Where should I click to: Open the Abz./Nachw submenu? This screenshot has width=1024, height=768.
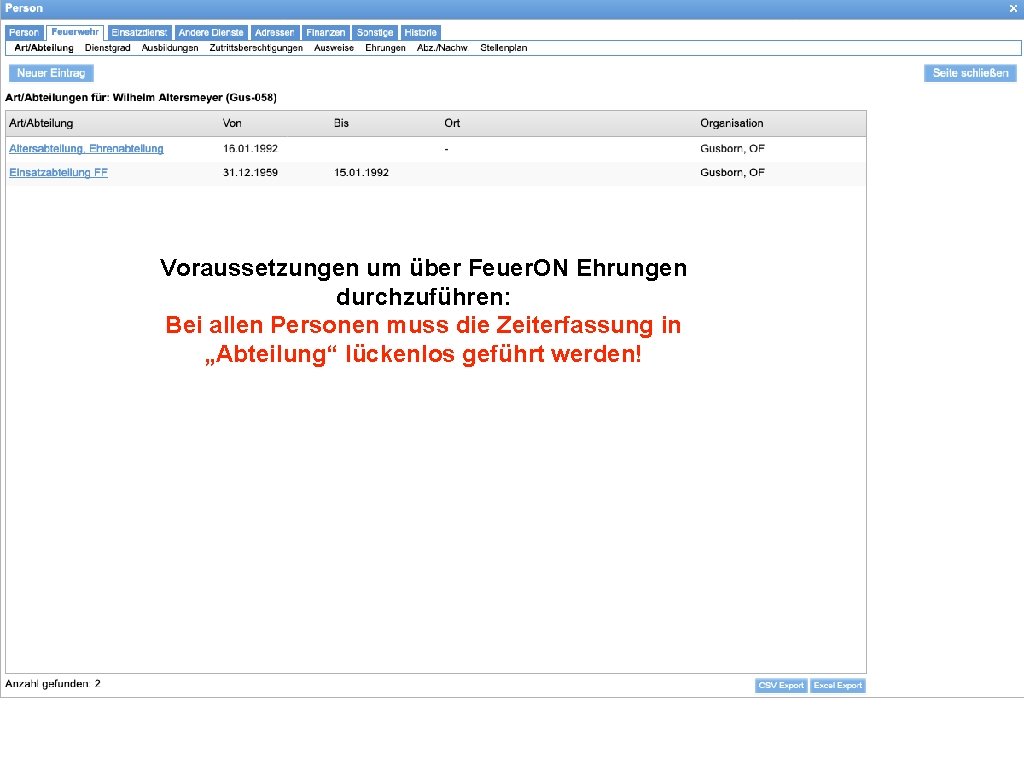coord(442,48)
